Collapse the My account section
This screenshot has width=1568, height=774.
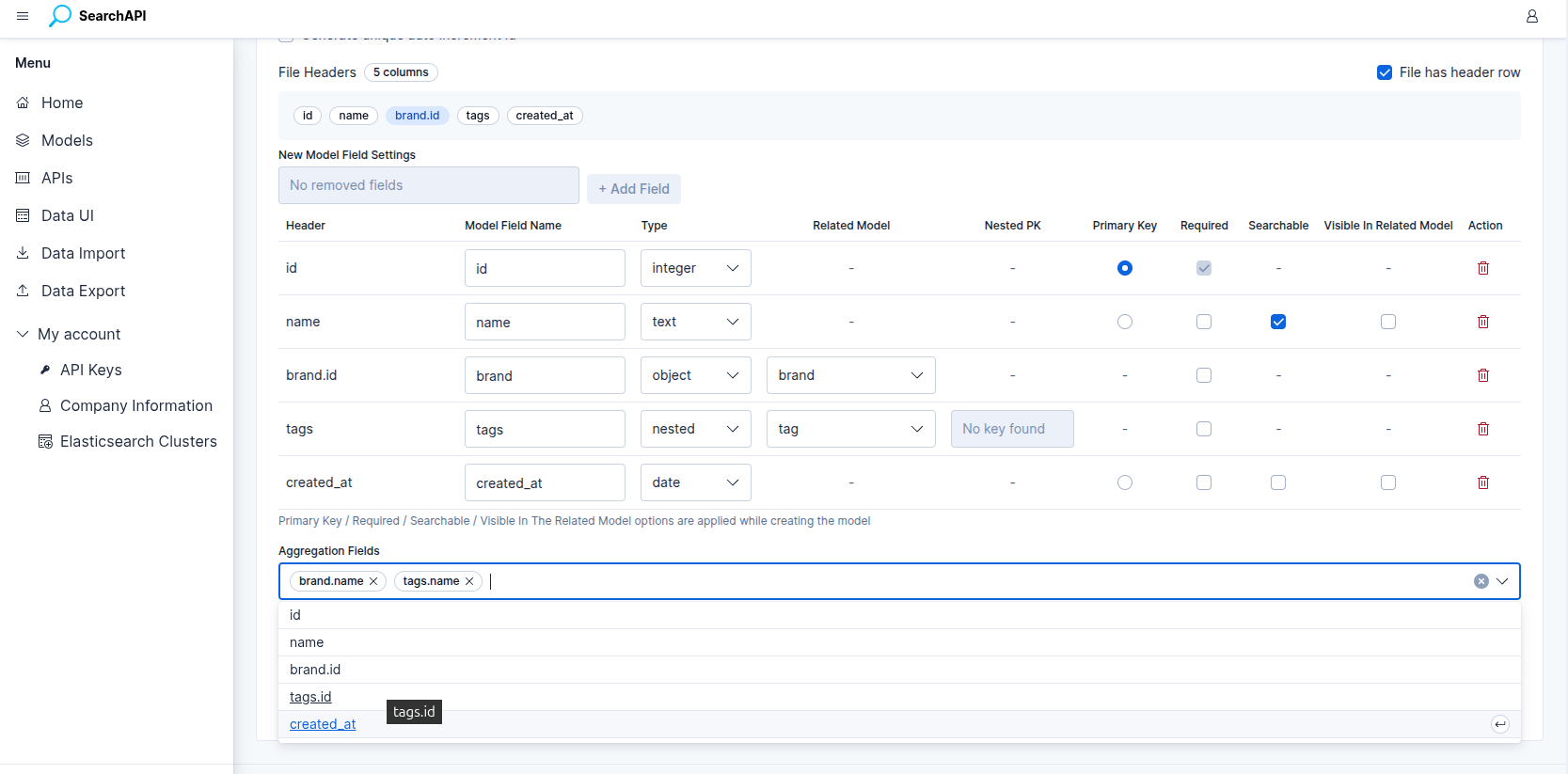point(23,334)
